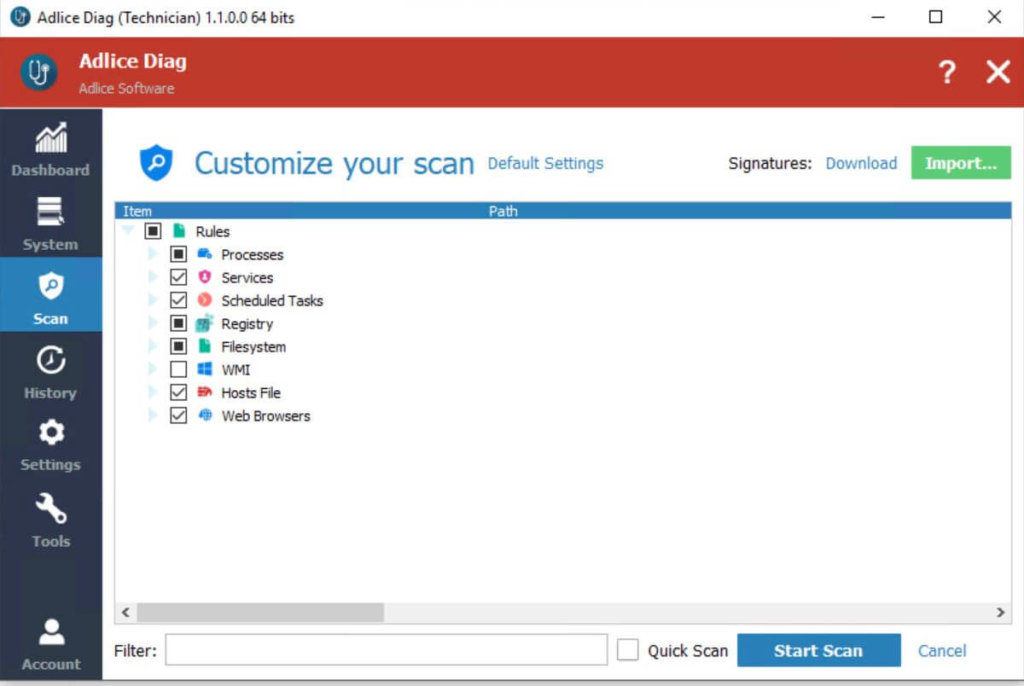Enable the WMI checkbox
Image resolution: width=1024 pixels, height=686 pixels.
(x=179, y=370)
